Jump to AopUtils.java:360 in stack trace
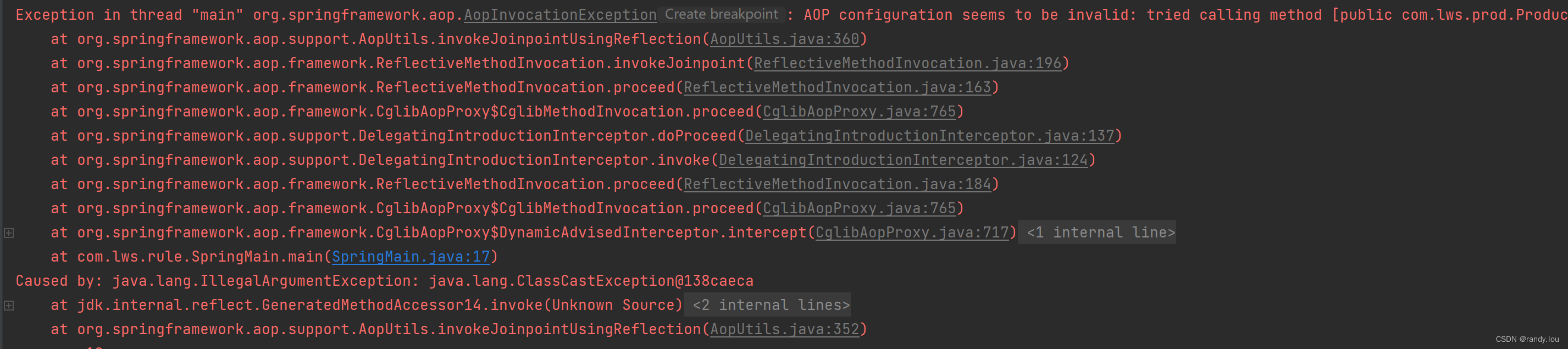This screenshot has width=1568, height=349. pos(784,39)
